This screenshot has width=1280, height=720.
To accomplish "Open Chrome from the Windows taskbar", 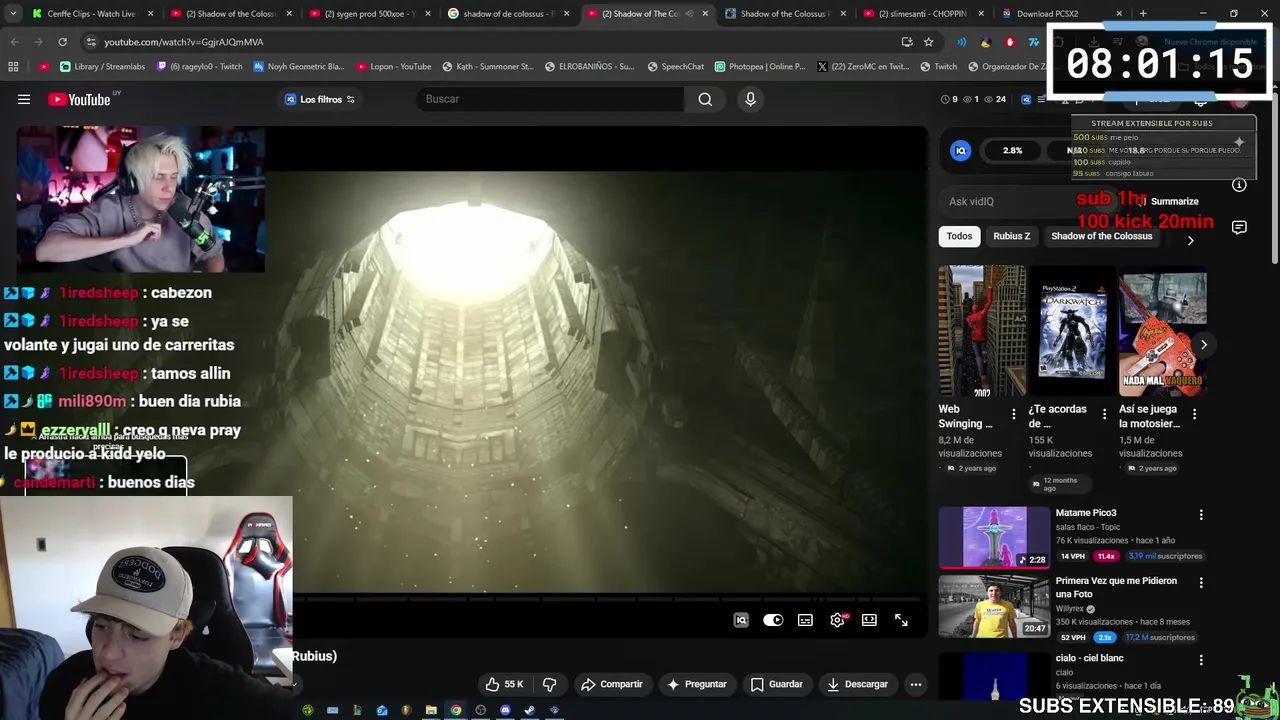I will tap(456, 710).
